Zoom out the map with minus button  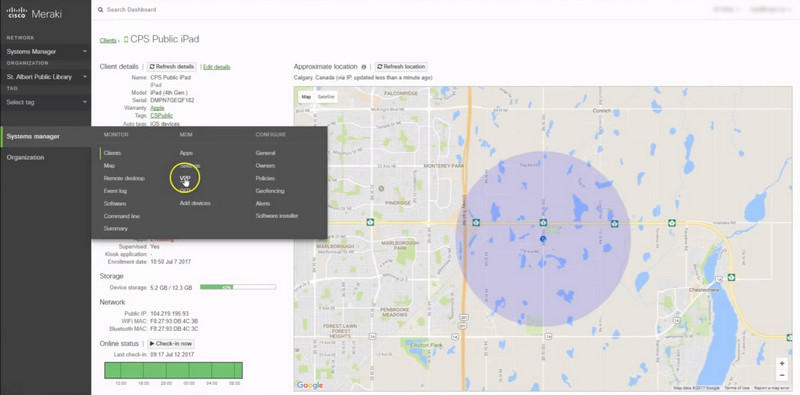click(782, 376)
